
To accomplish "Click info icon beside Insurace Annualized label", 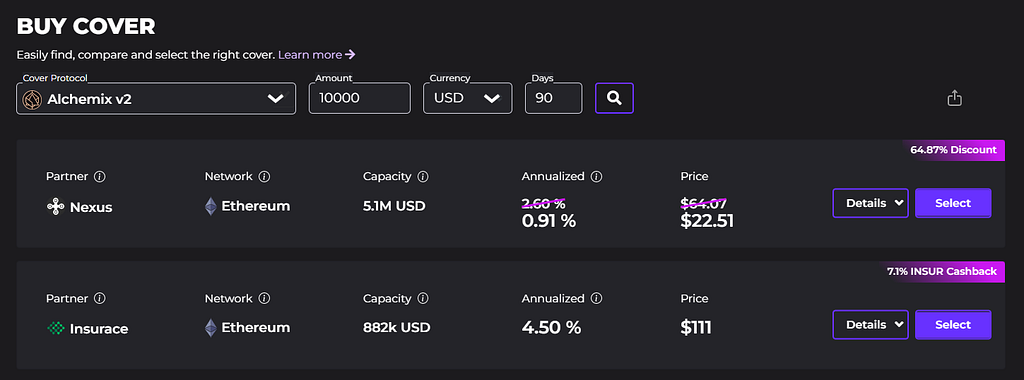I will (x=596, y=298).
